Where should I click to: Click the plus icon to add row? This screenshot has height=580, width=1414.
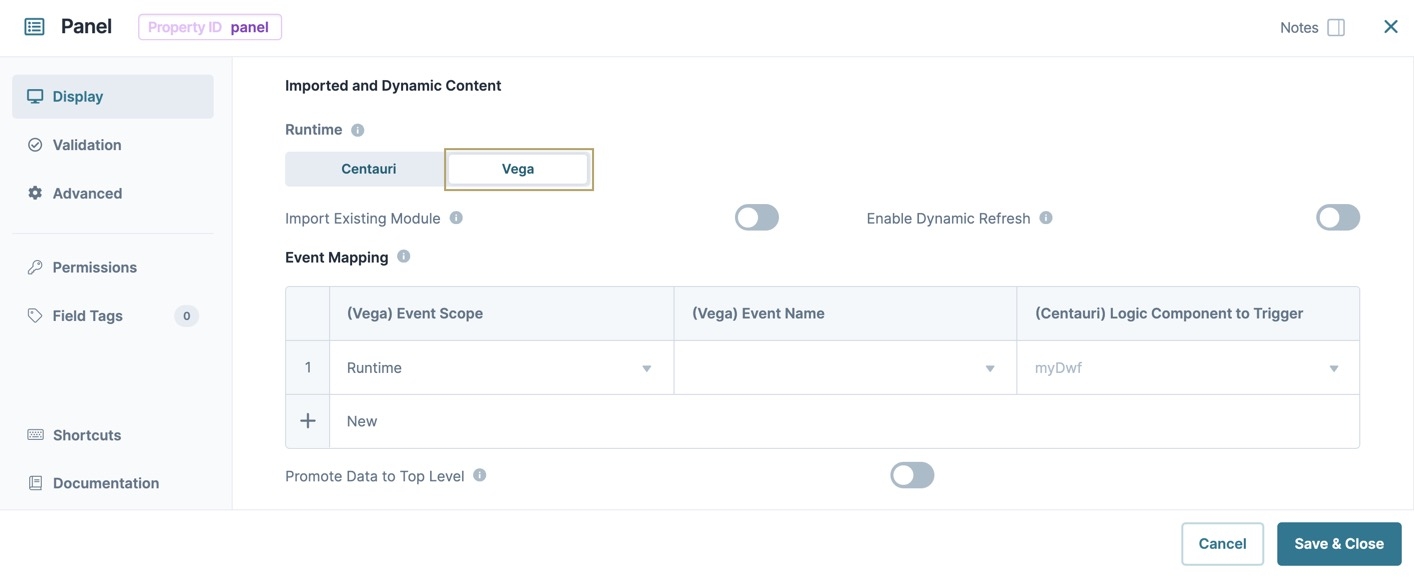(x=308, y=421)
